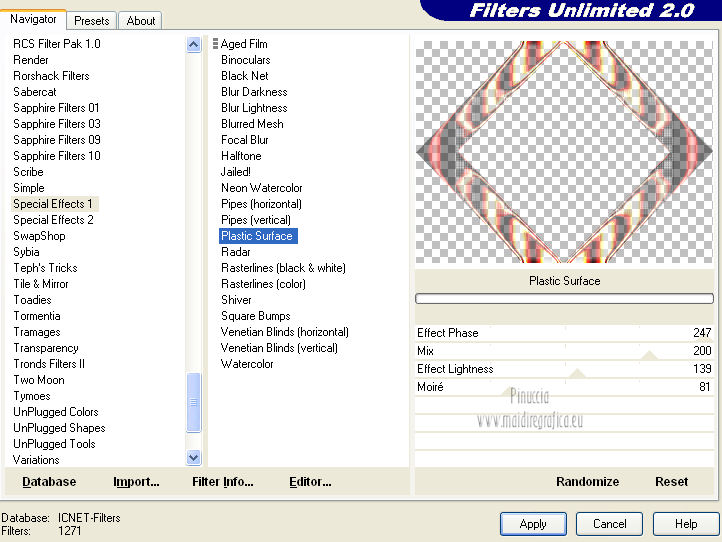Click the Apply button
722x542 pixels.
pyautogui.click(x=533, y=524)
